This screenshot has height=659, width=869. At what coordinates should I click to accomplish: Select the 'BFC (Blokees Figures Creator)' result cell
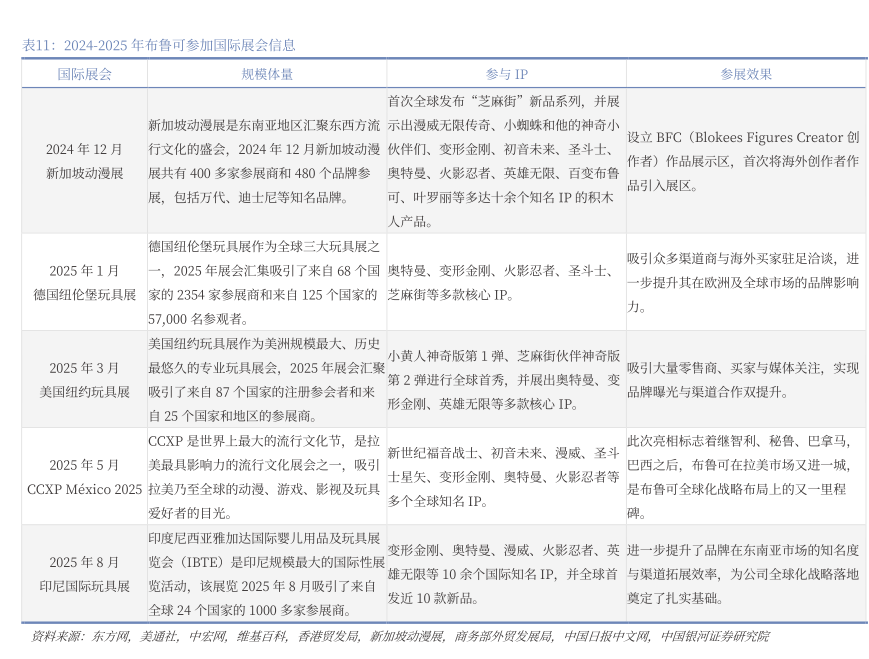pyautogui.click(x=745, y=161)
